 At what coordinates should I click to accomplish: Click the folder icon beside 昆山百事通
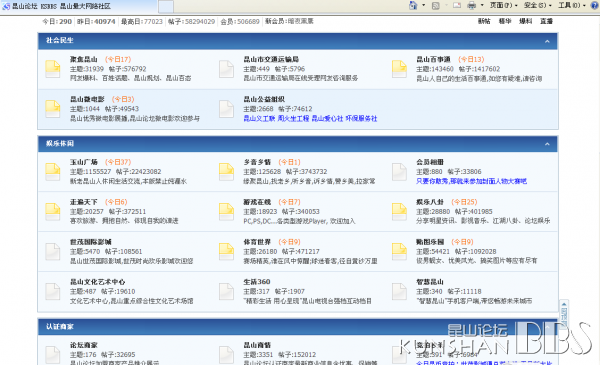(x=399, y=69)
